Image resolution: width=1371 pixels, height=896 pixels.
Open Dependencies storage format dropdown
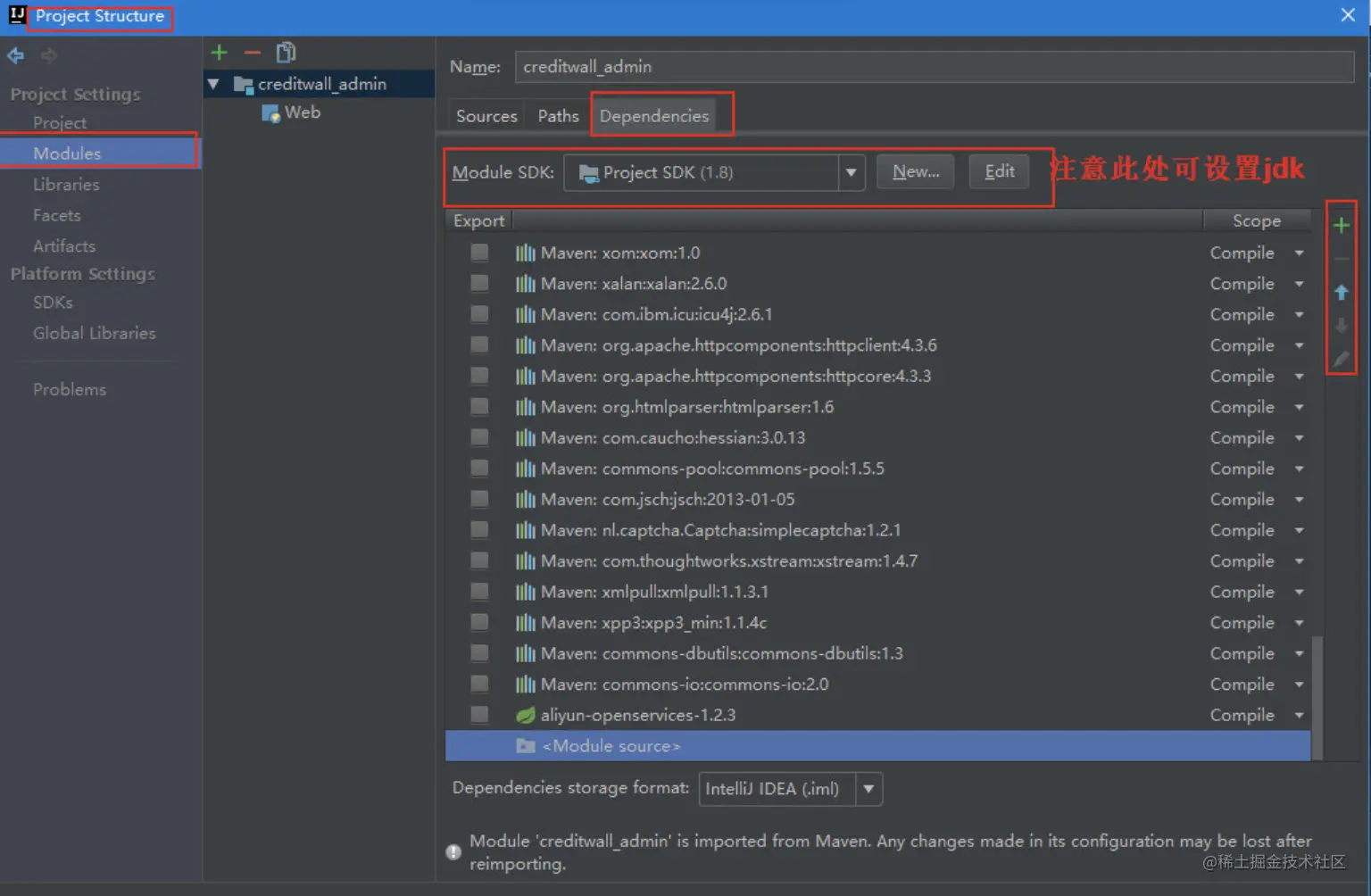pos(868,789)
